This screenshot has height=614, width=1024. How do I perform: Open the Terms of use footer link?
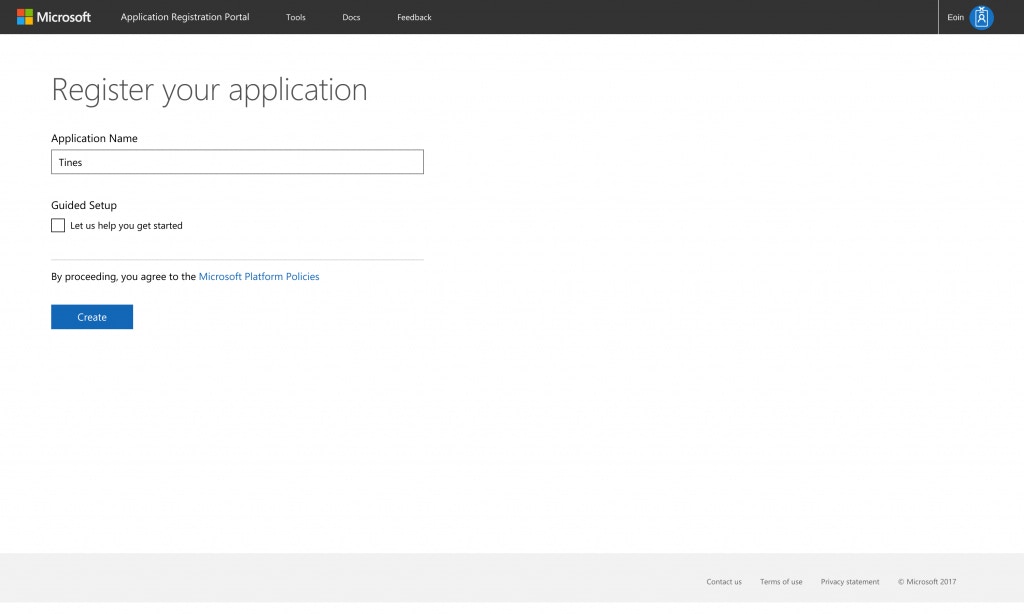click(781, 582)
